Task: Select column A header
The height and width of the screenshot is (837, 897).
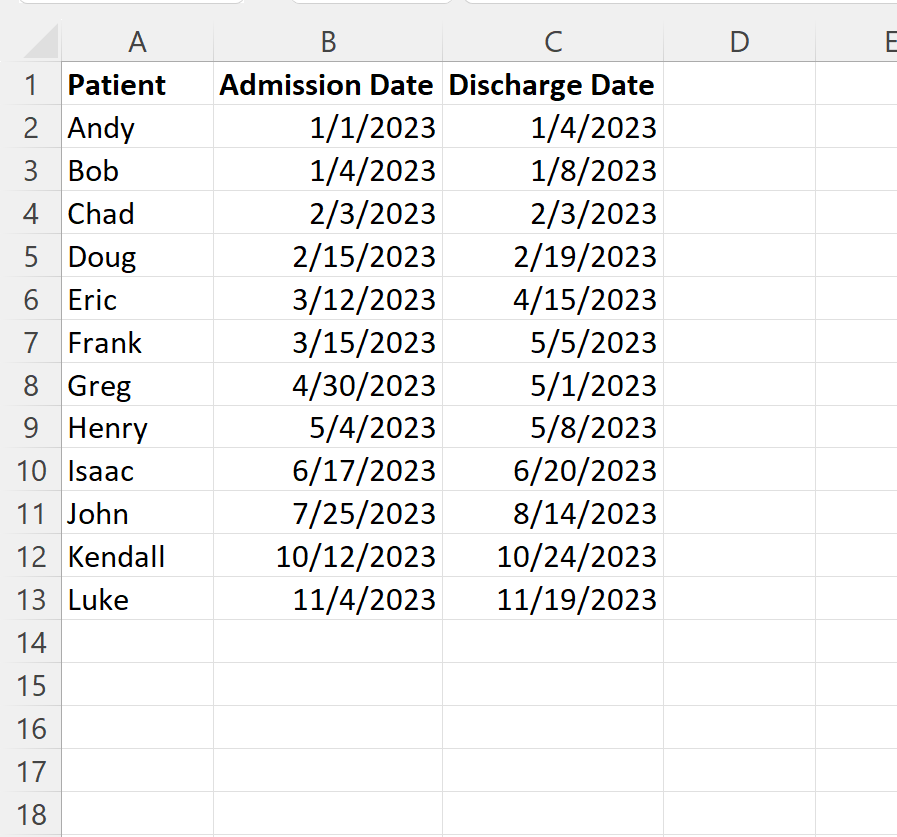Action: 137,42
